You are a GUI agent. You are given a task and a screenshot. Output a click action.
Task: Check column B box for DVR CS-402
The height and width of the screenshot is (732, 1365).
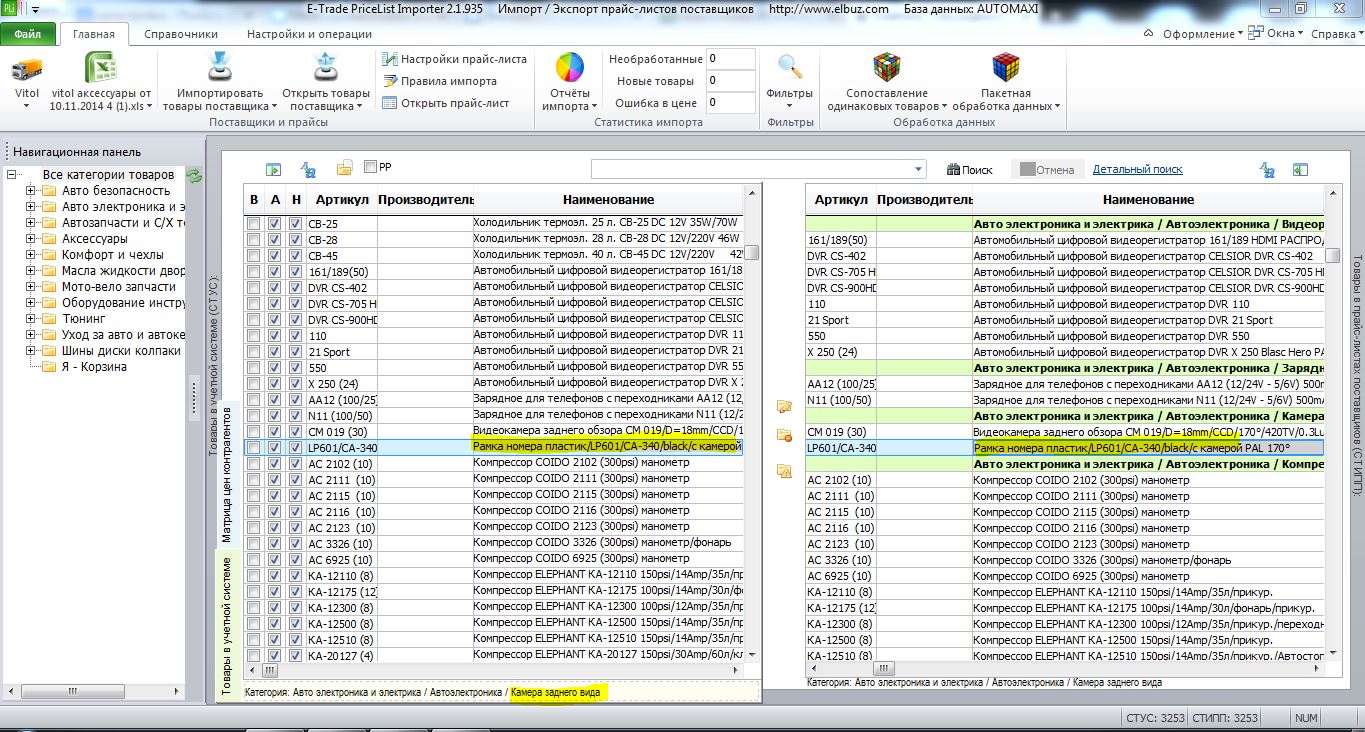click(x=254, y=288)
